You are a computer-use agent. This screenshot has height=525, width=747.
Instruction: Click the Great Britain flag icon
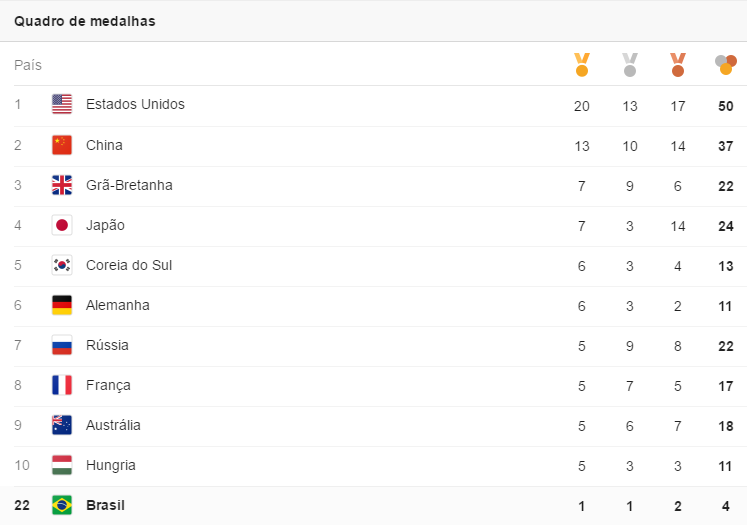[x=62, y=185]
